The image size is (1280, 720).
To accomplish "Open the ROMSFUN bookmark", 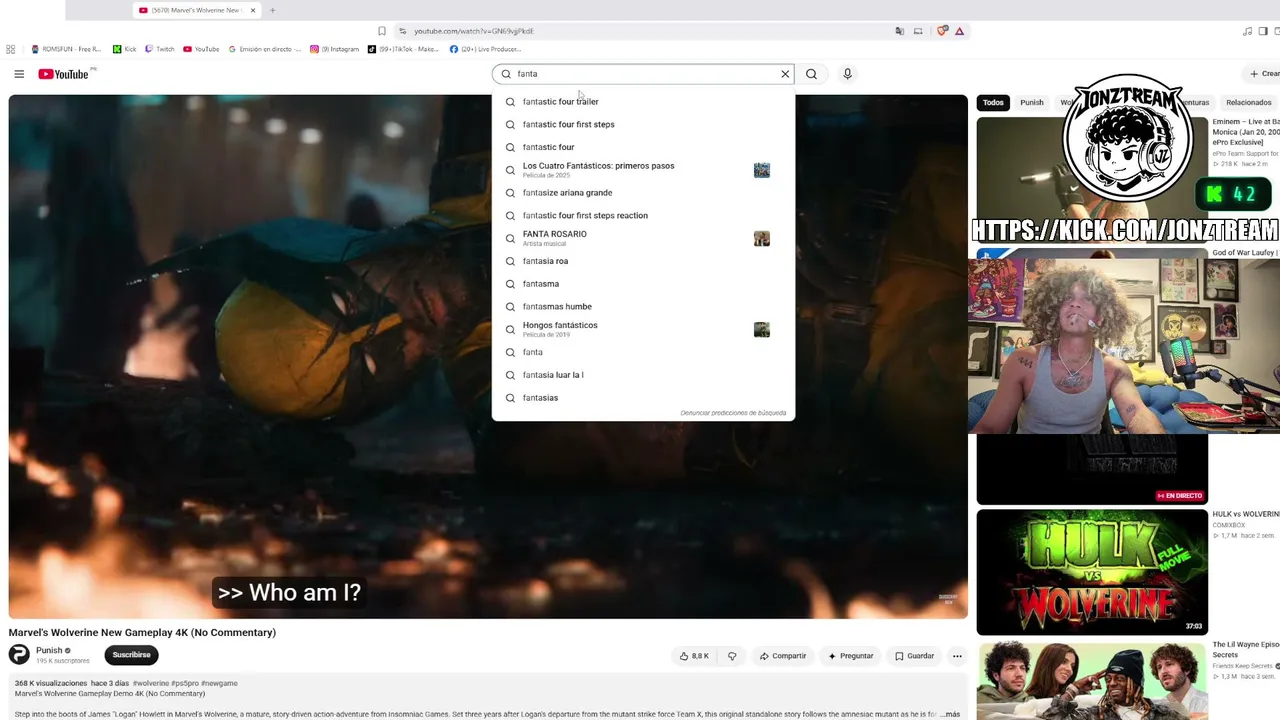I will coord(67,49).
